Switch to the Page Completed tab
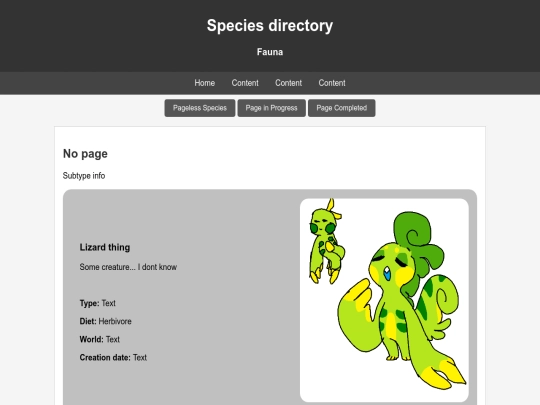540x405 pixels. [x=342, y=108]
